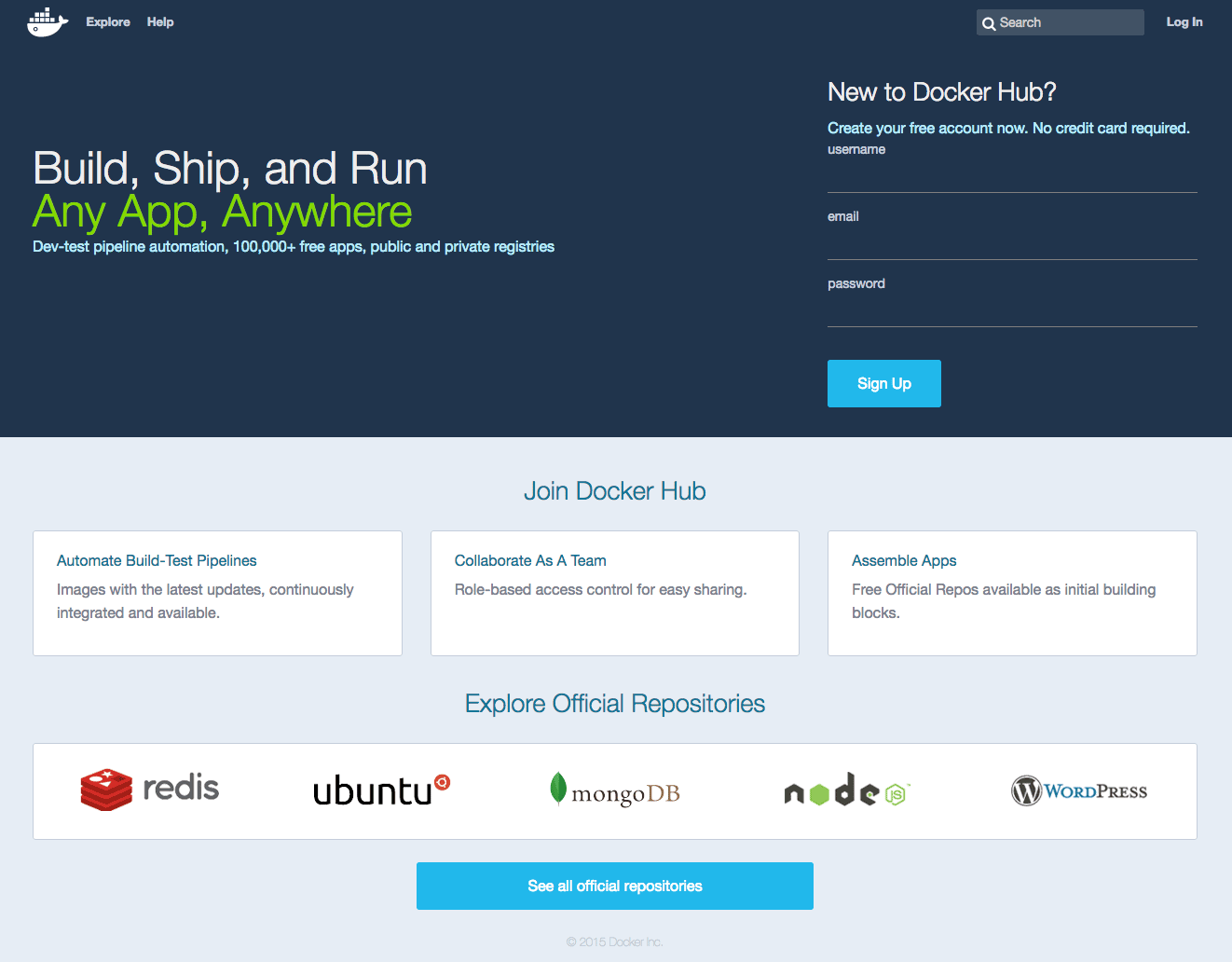Click the WordPress repository logo
1232x962 pixels.
coord(1078,790)
